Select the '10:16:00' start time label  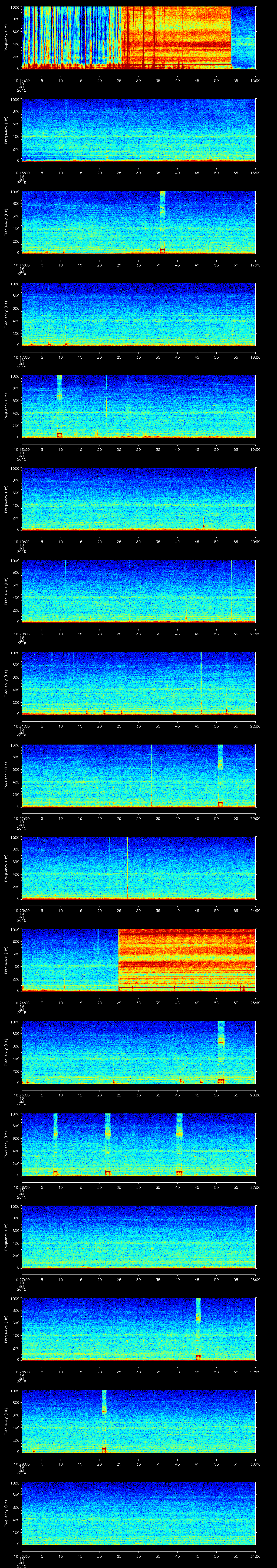click(21, 265)
